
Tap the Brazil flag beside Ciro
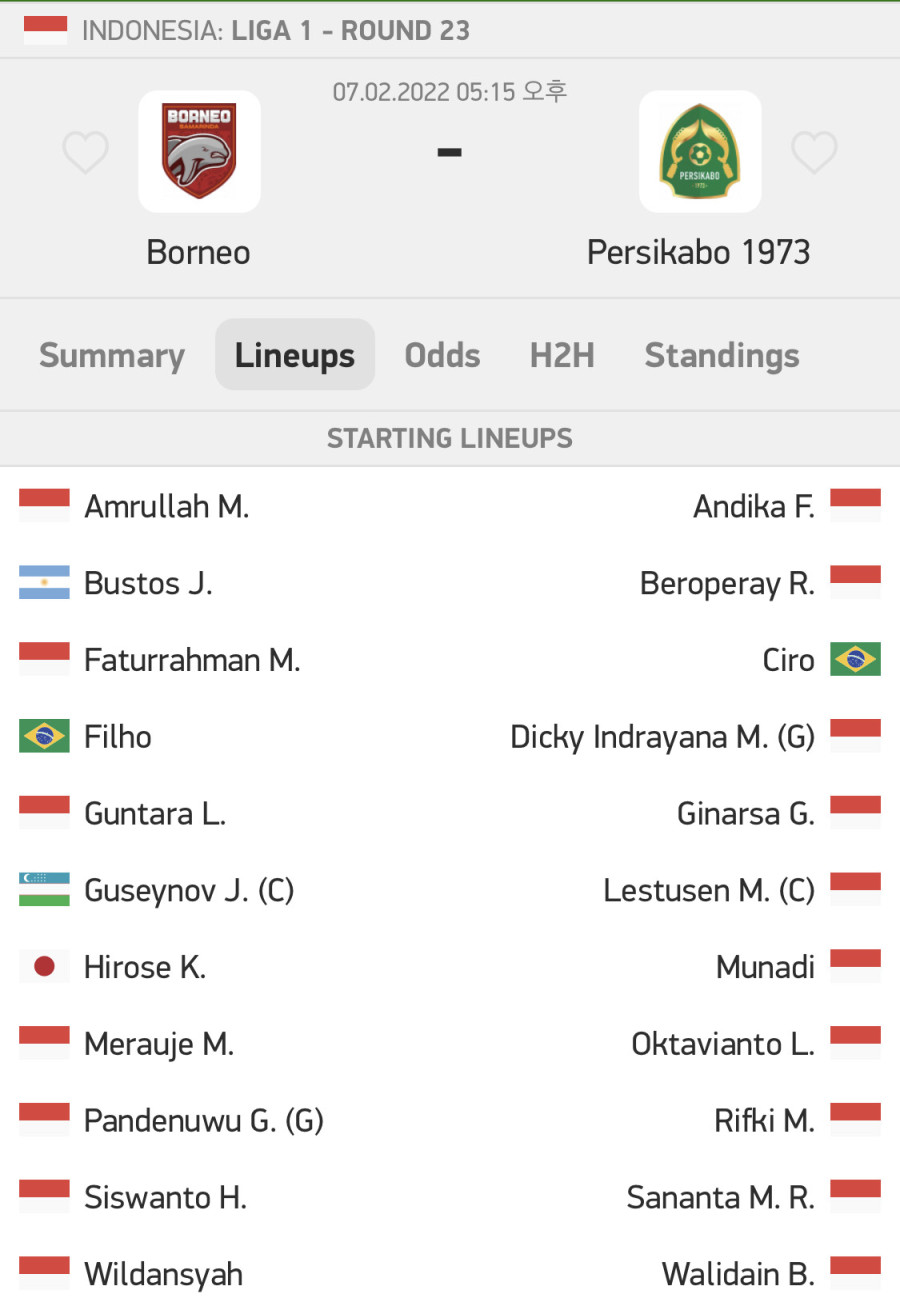pyautogui.click(x=856, y=660)
